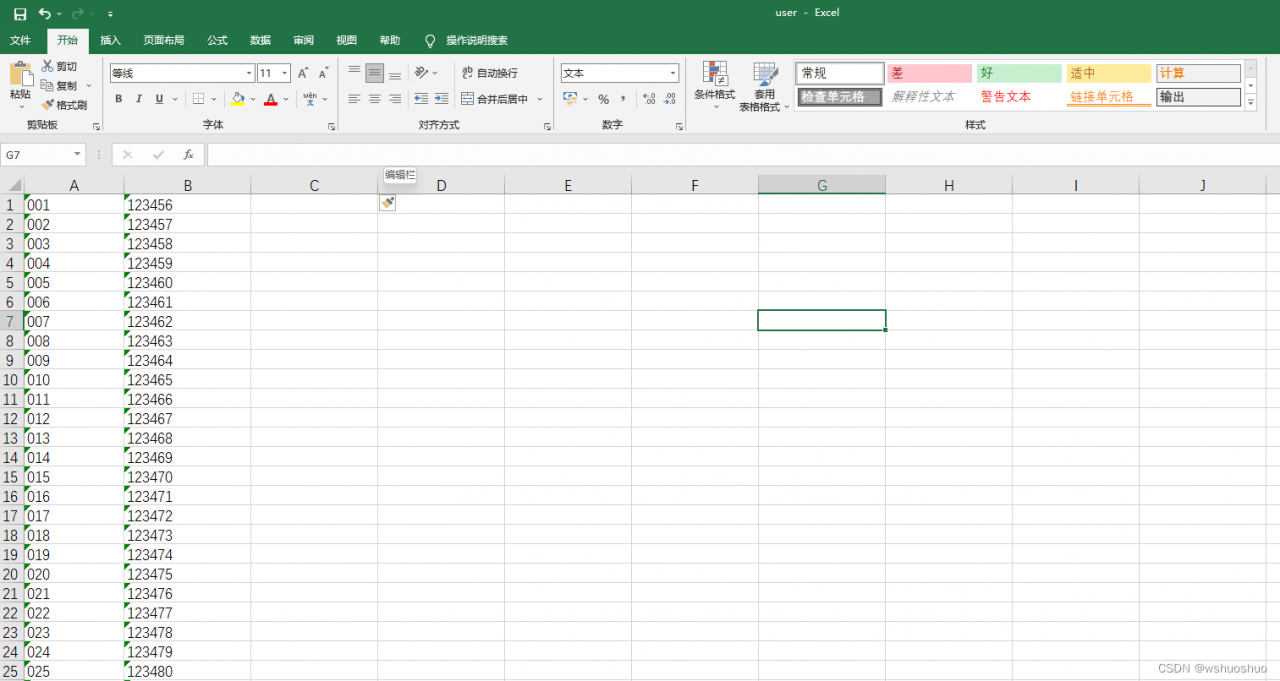
Task: Undo the last action
Action: (x=44, y=14)
